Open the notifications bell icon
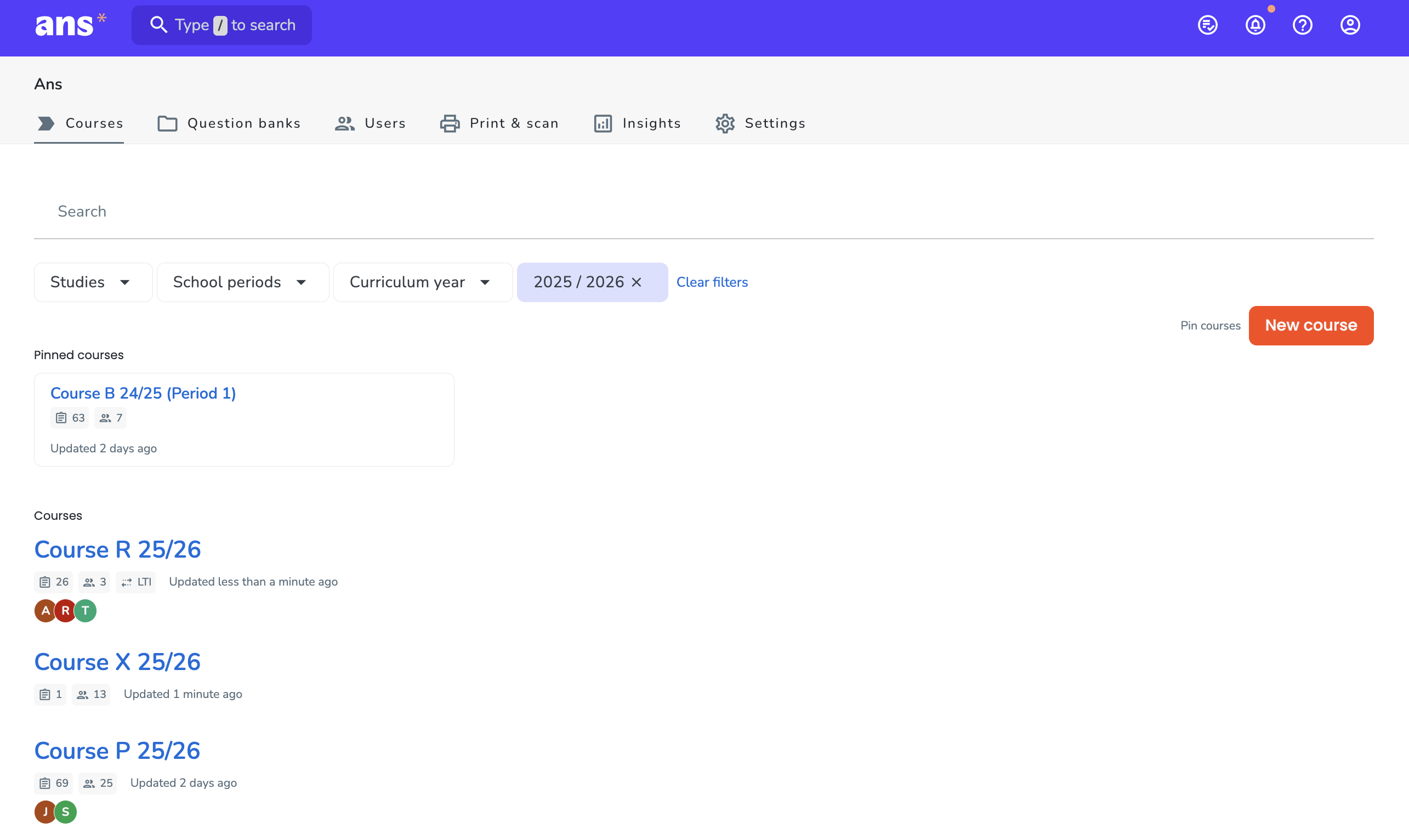Image resolution: width=1409 pixels, height=840 pixels. (x=1255, y=25)
